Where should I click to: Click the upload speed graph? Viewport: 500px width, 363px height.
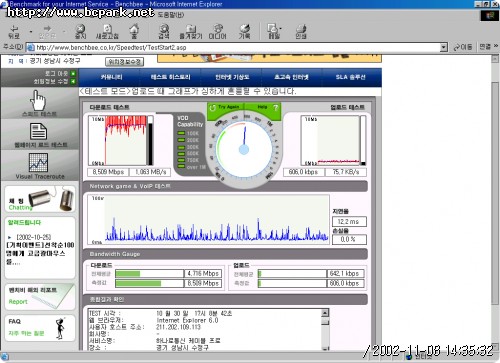pos(331,140)
